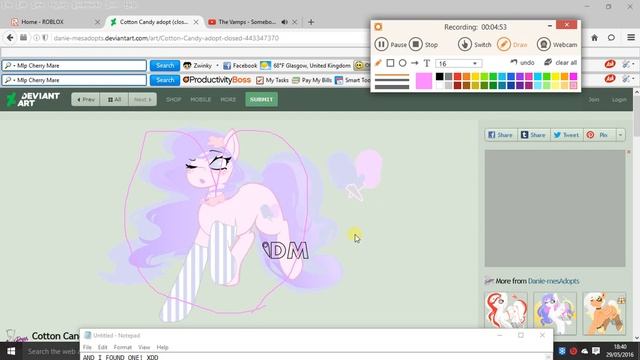Viewport: 640px width, 360px height.
Task: Click the green SUBMIT button
Action: tap(261, 99)
